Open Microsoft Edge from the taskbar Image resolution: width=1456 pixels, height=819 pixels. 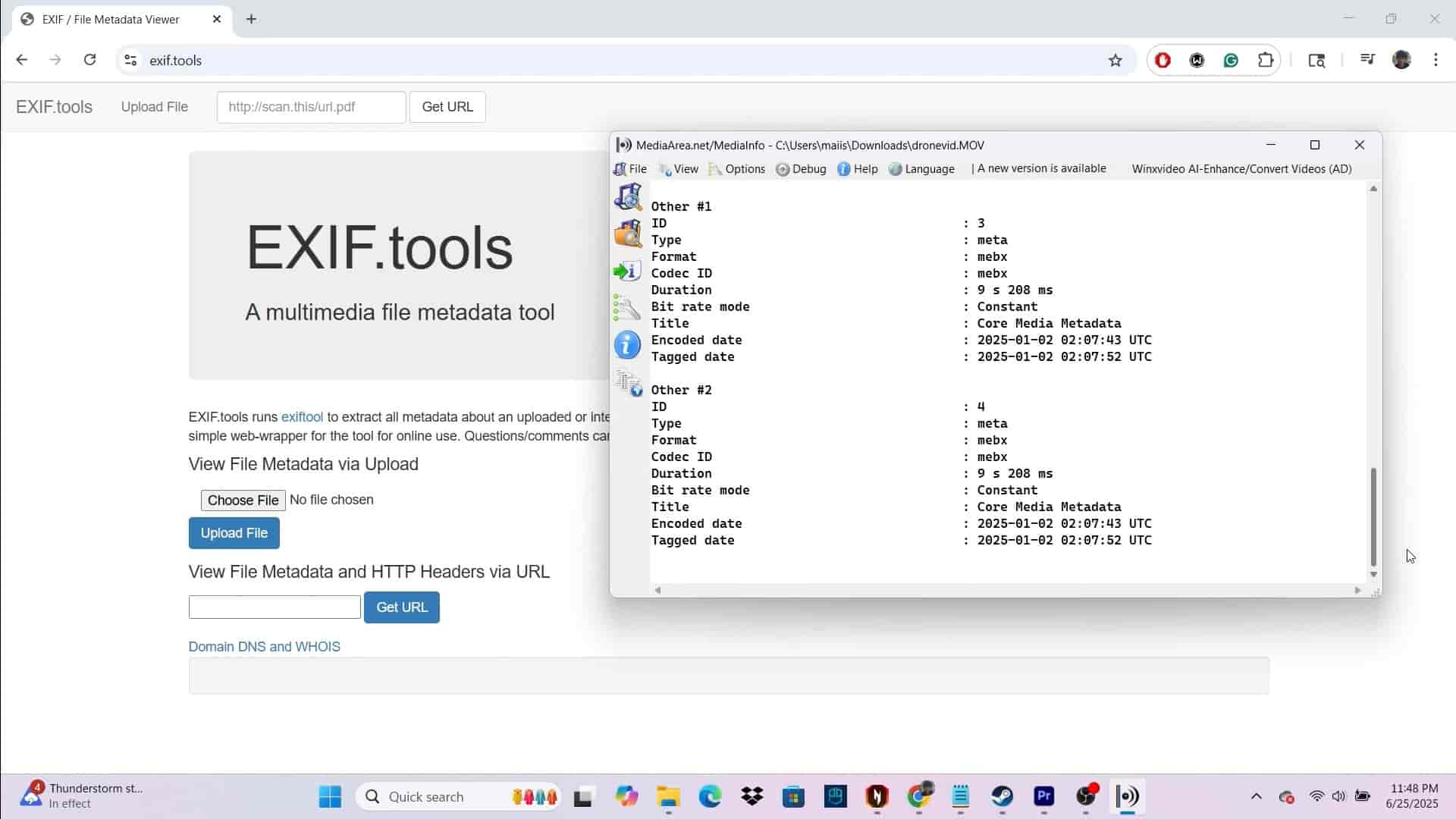(710, 797)
